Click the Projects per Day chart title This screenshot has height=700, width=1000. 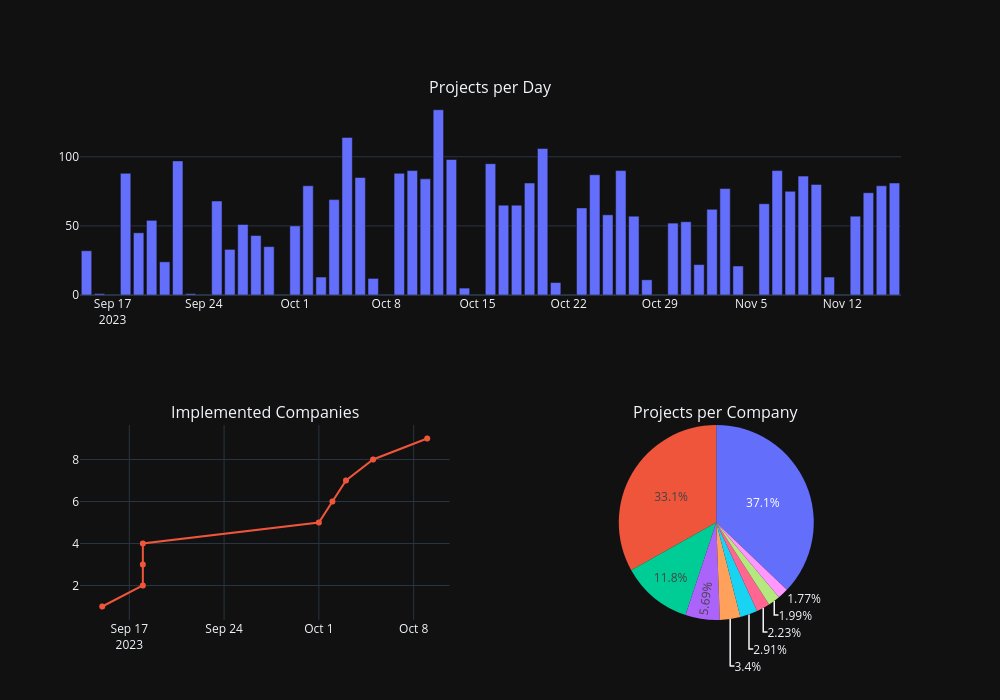point(490,87)
